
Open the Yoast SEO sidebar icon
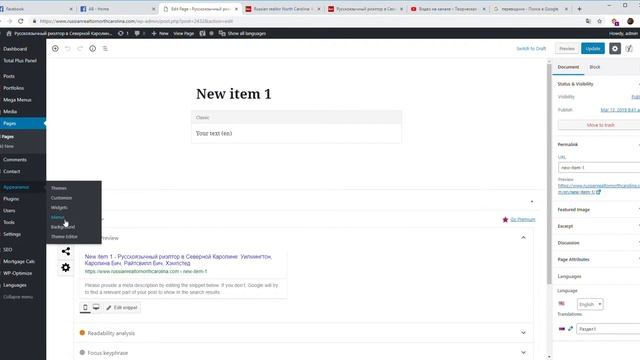pos(629,49)
